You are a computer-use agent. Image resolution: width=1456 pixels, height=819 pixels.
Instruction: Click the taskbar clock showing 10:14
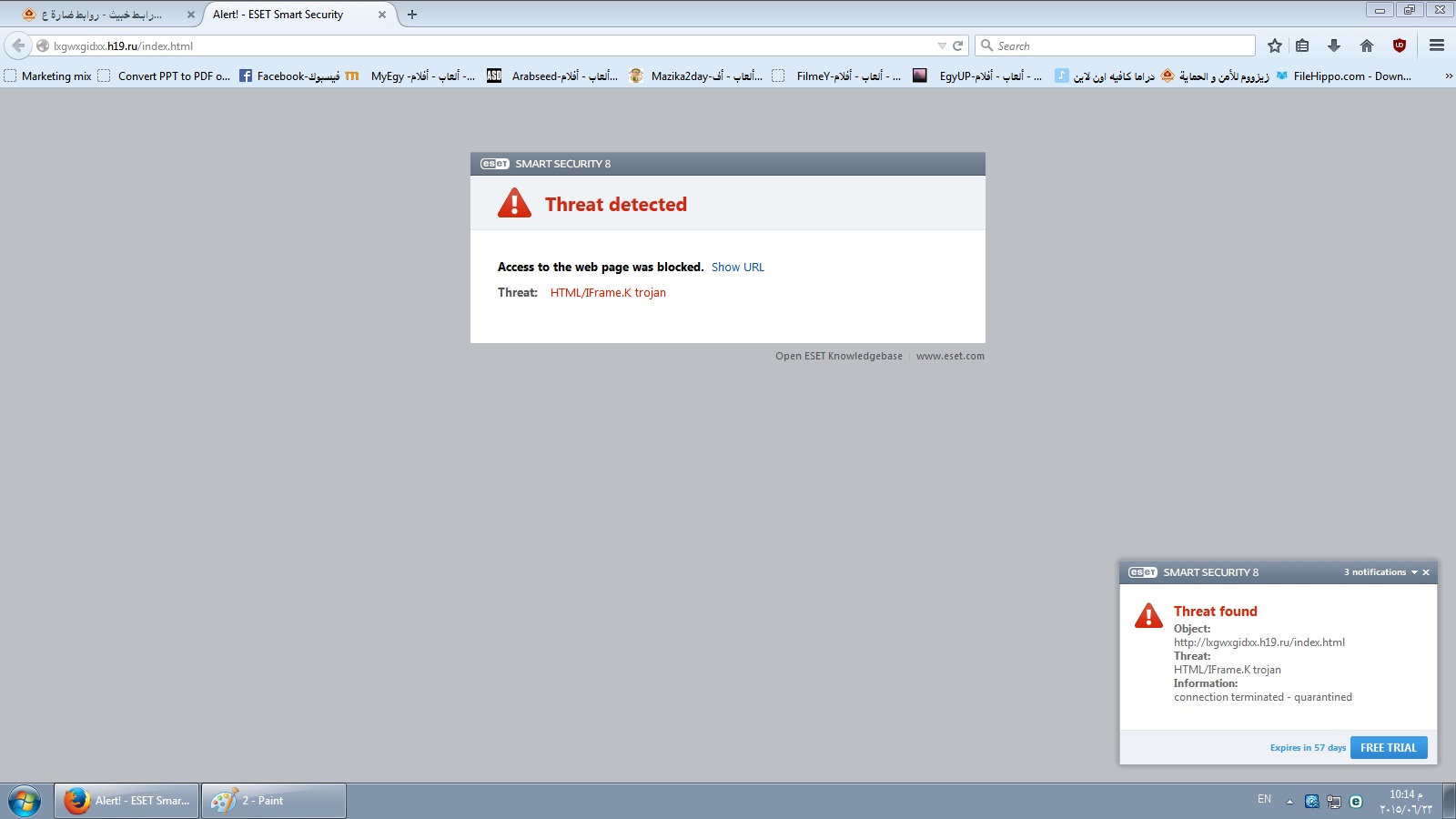click(x=1405, y=802)
